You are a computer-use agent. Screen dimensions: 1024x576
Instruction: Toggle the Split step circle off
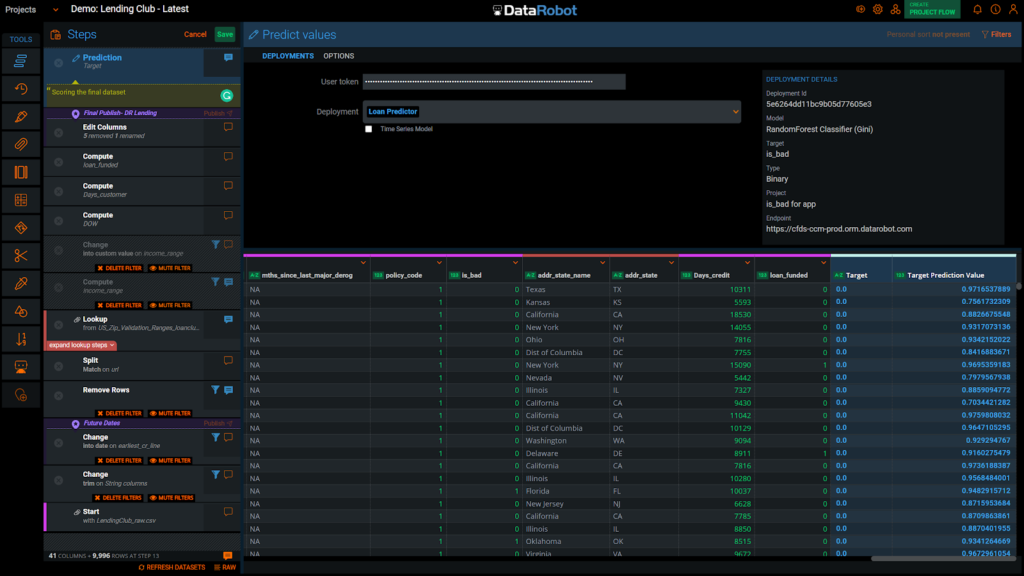click(59, 365)
